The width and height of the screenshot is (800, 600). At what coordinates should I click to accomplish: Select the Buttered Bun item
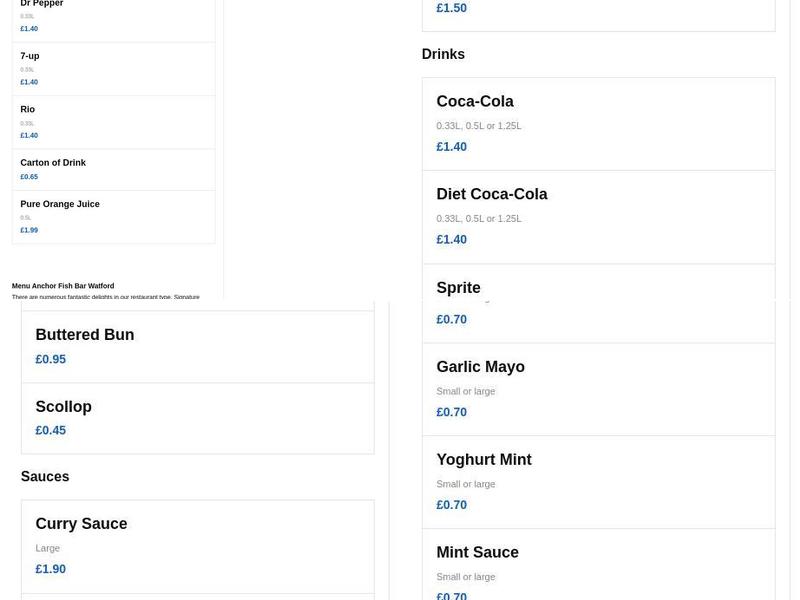85,335
